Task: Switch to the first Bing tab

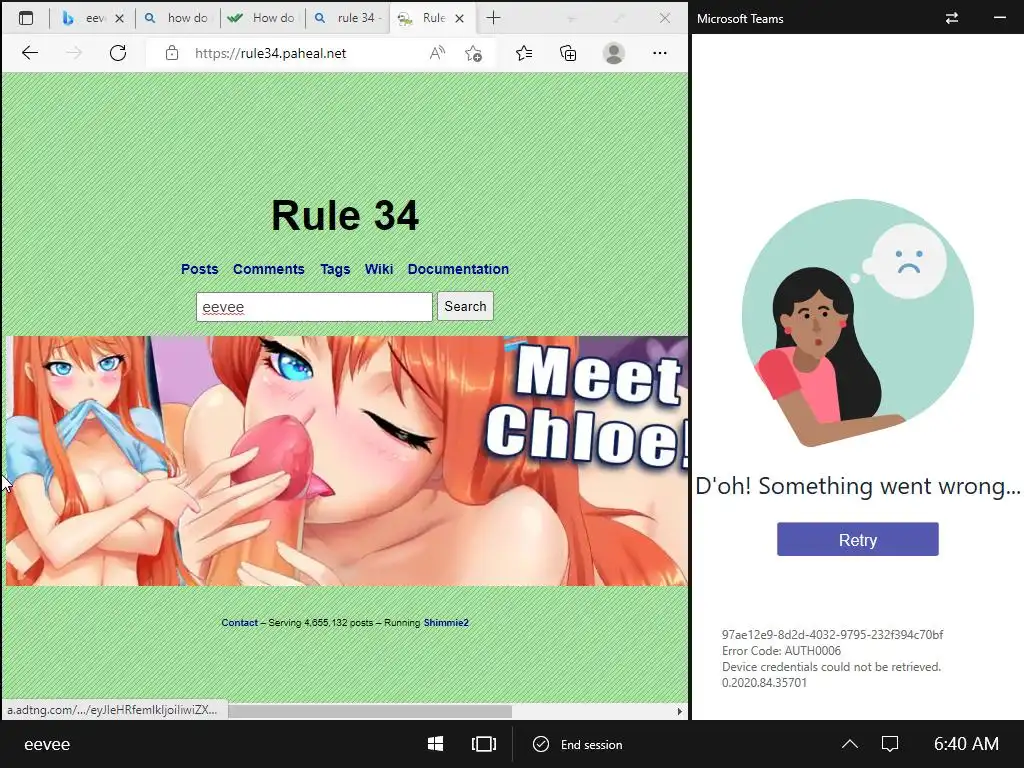Action: (86, 18)
